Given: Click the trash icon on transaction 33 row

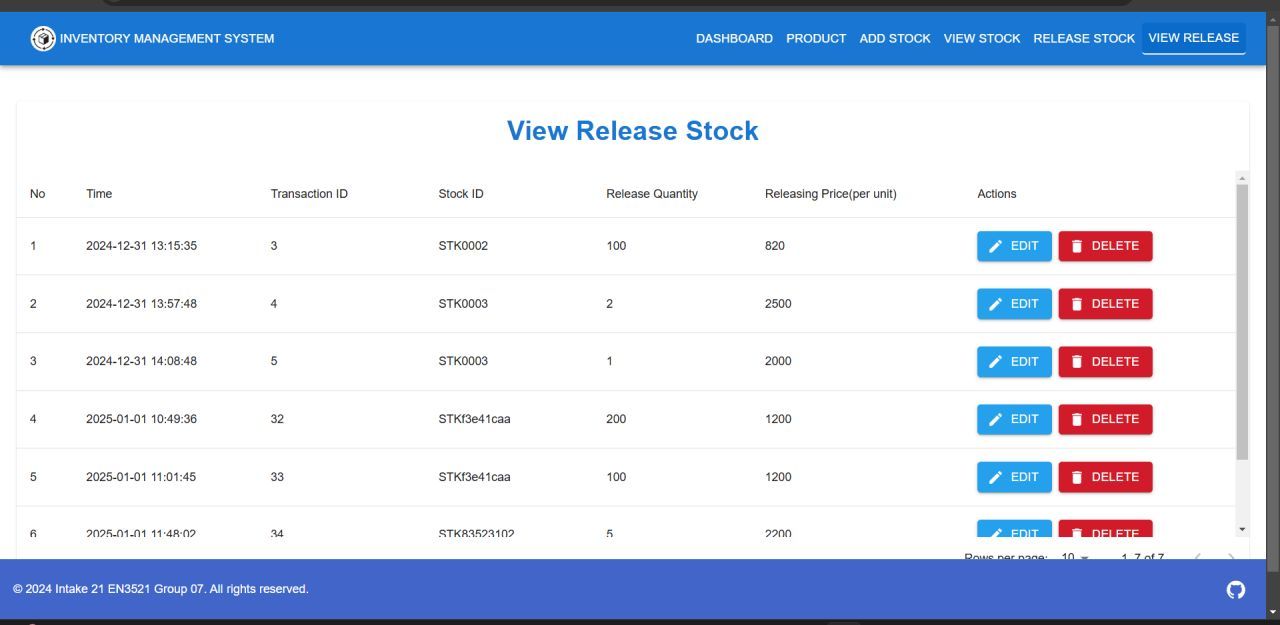Looking at the screenshot, I should point(1077,477).
